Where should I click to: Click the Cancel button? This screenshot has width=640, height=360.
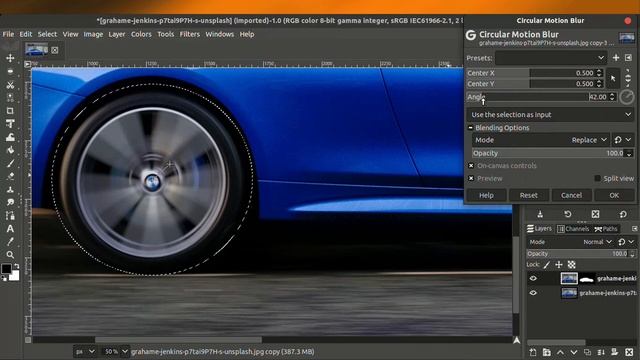point(571,196)
